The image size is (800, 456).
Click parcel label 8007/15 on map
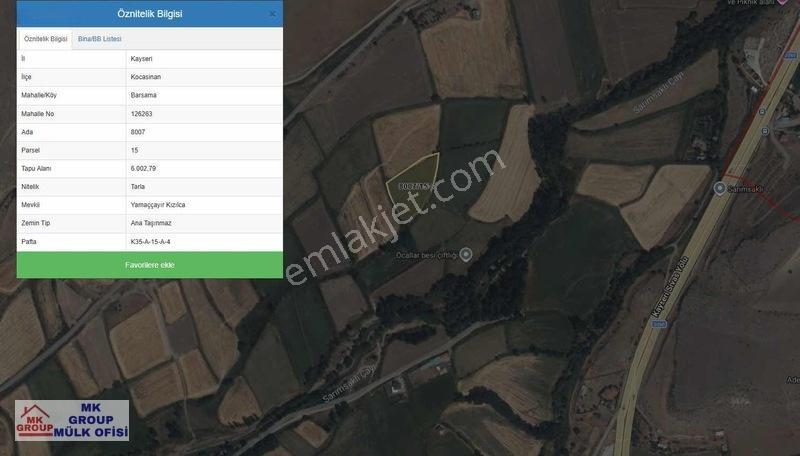pyautogui.click(x=416, y=187)
